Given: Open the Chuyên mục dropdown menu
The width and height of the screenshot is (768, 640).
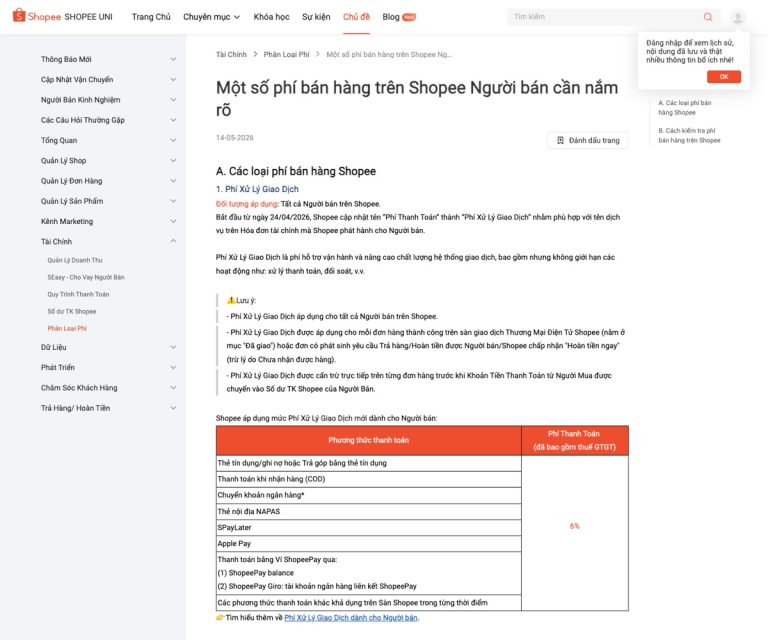Looking at the screenshot, I should point(211,17).
